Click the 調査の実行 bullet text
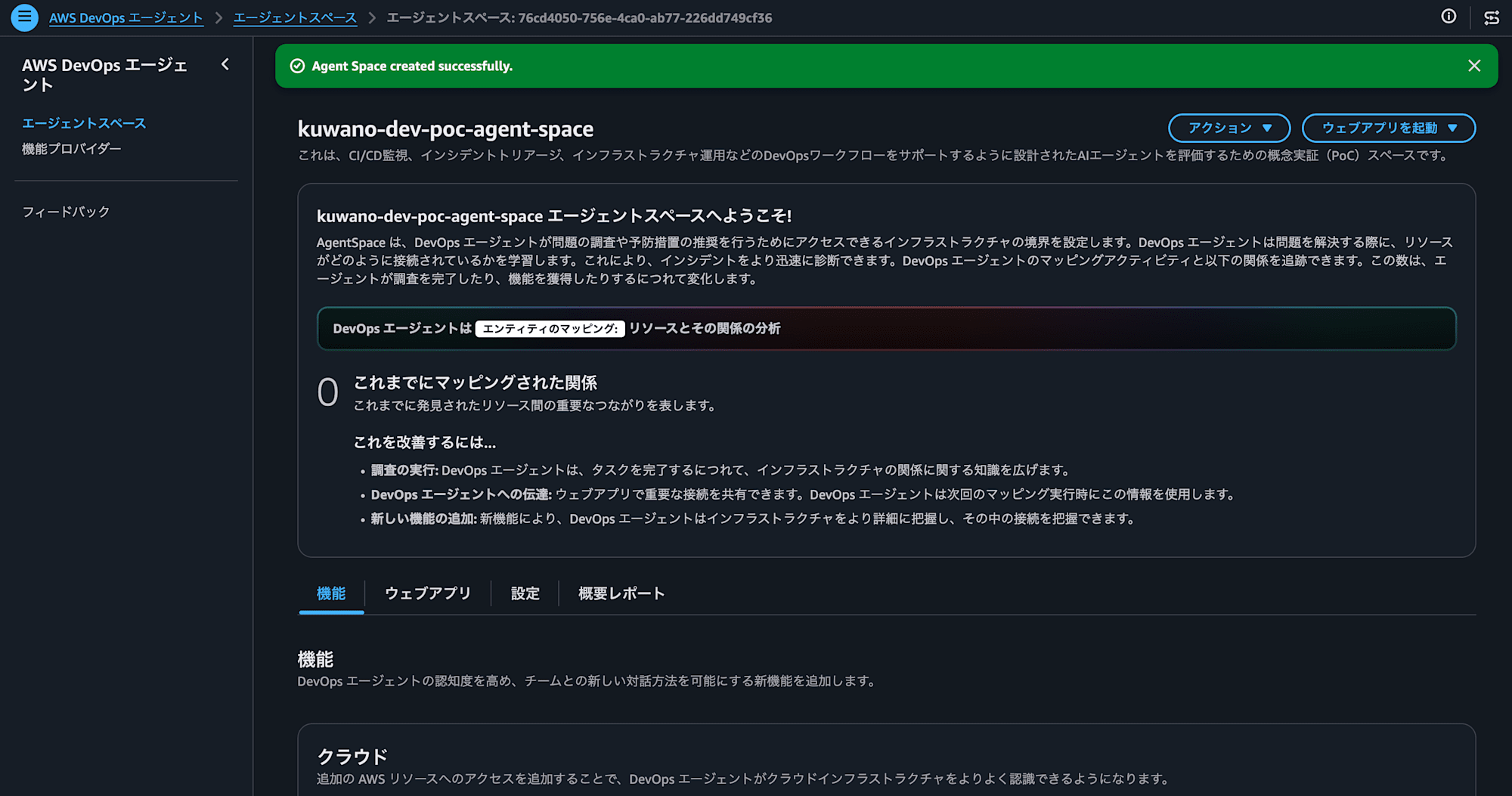Image resolution: width=1512 pixels, height=796 pixels. tap(720, 470)
